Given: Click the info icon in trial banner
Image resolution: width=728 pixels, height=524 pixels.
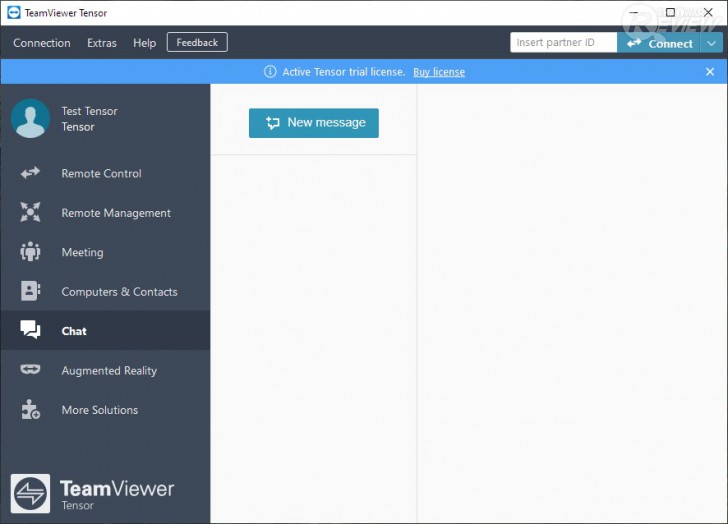Looking at the screenshot, I should pyautogui.click(x=270, y=71).
